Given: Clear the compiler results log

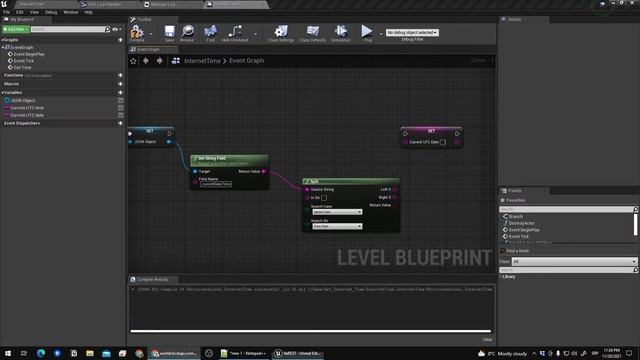Looking at the screenshot, I should [487, 340].
